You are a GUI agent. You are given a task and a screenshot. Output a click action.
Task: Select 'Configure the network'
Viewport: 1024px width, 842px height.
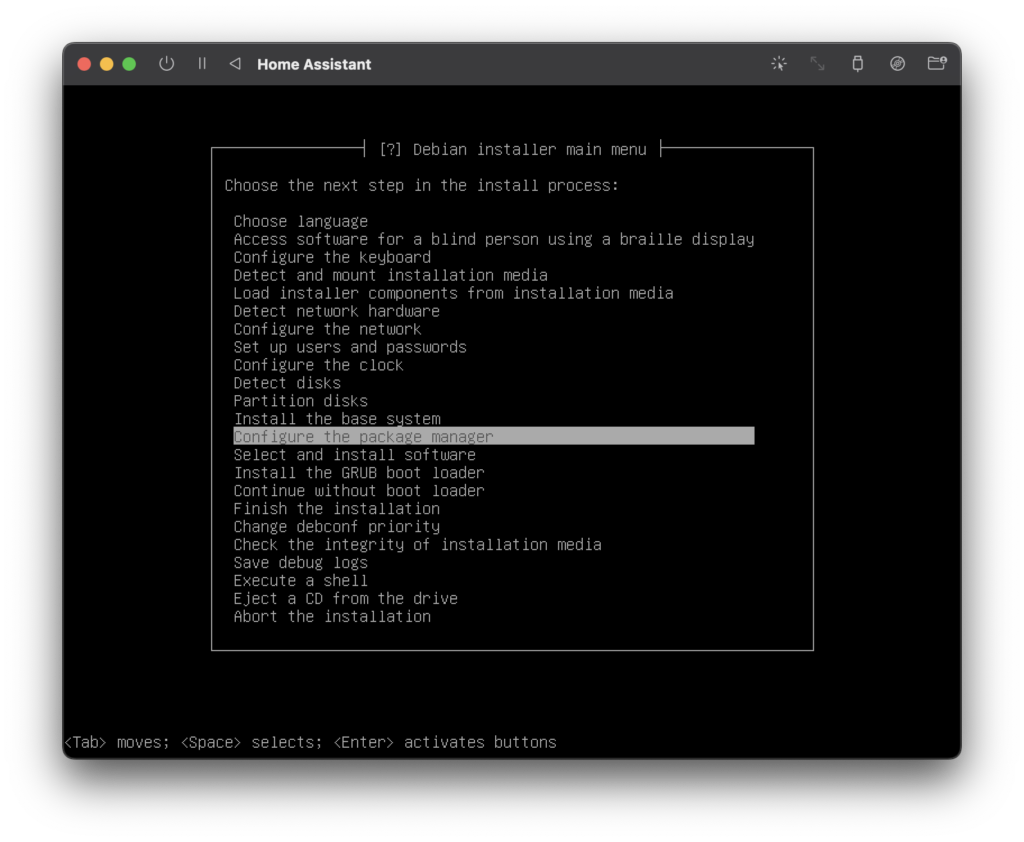(x=327, y=329)
